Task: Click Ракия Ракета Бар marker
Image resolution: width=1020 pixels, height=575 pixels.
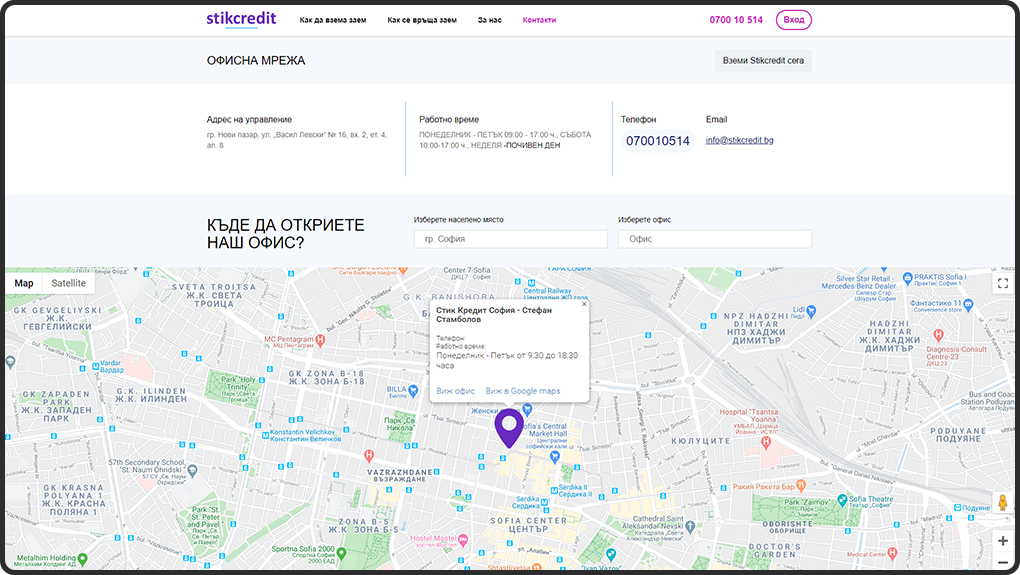Action: (801, 485)
